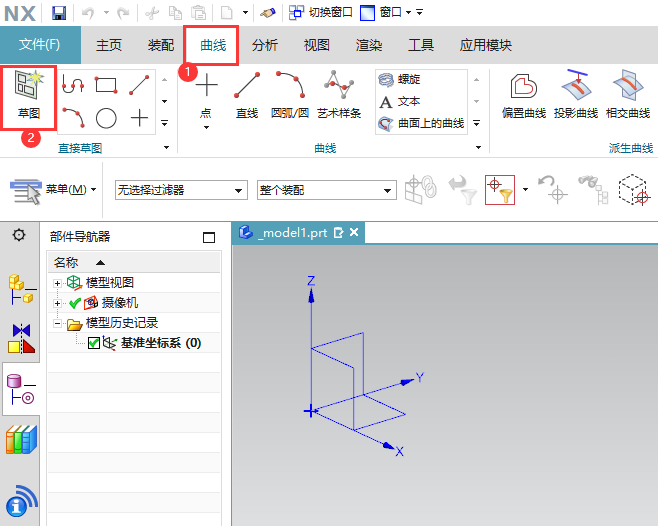
Task: Toggle the snap point filter funnel icon
Action: (499, 190)
